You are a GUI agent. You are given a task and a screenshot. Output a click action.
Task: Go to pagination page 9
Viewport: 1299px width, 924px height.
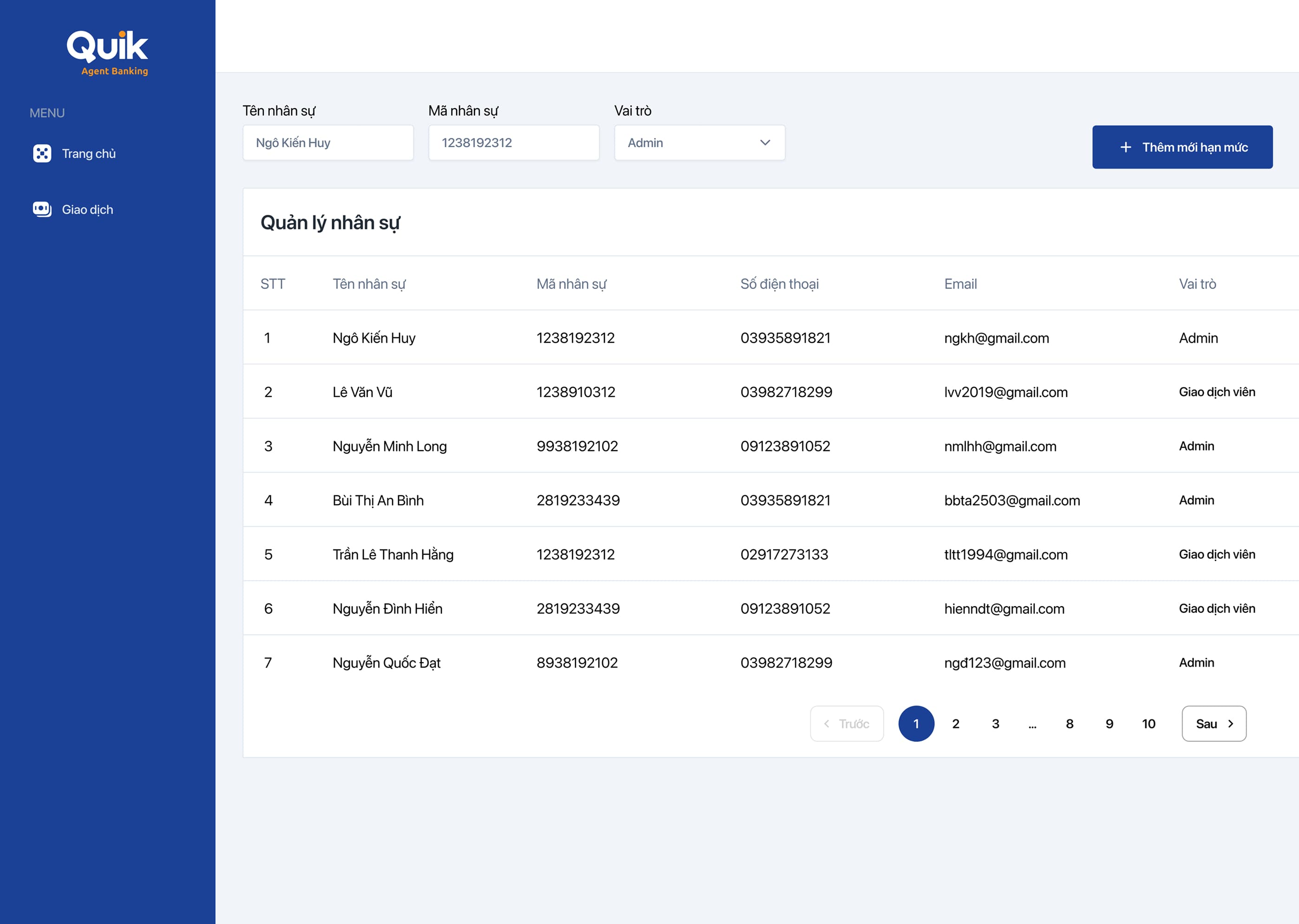1109,724
